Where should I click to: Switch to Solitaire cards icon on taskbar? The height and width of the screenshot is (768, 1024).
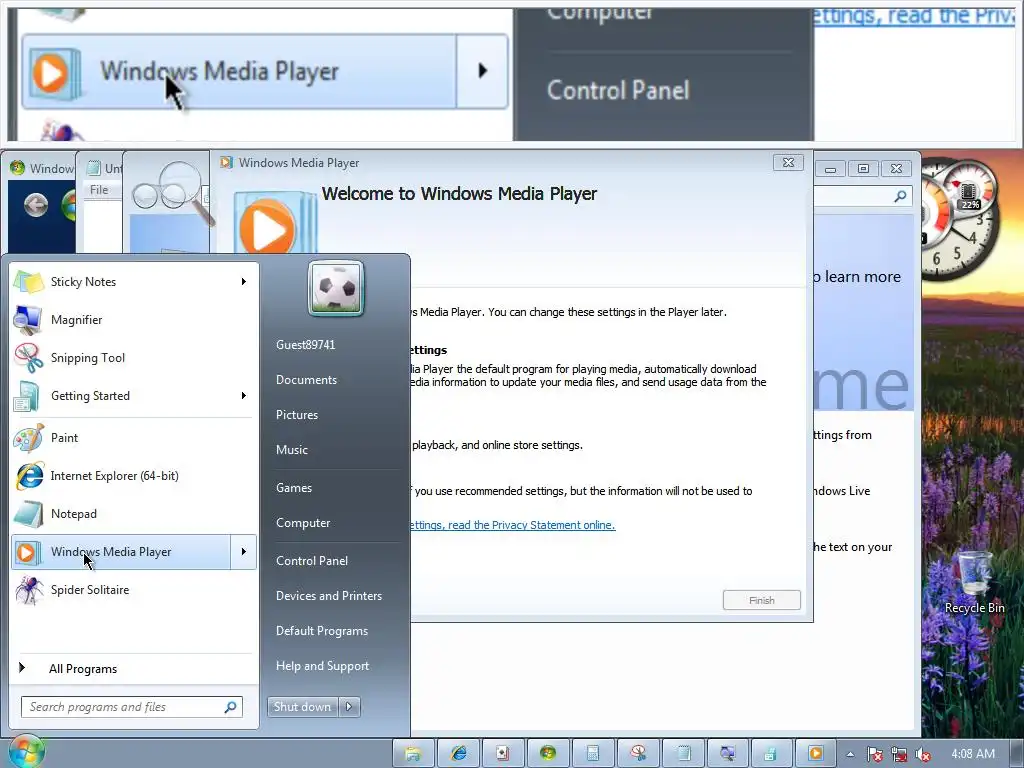click(x=502, y=754)
